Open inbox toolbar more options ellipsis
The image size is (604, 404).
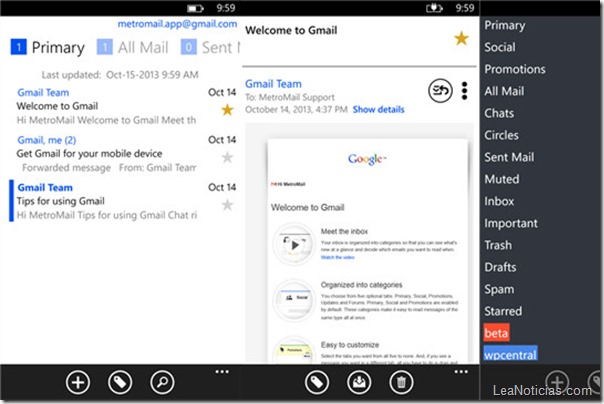click(x=222, y=372)
